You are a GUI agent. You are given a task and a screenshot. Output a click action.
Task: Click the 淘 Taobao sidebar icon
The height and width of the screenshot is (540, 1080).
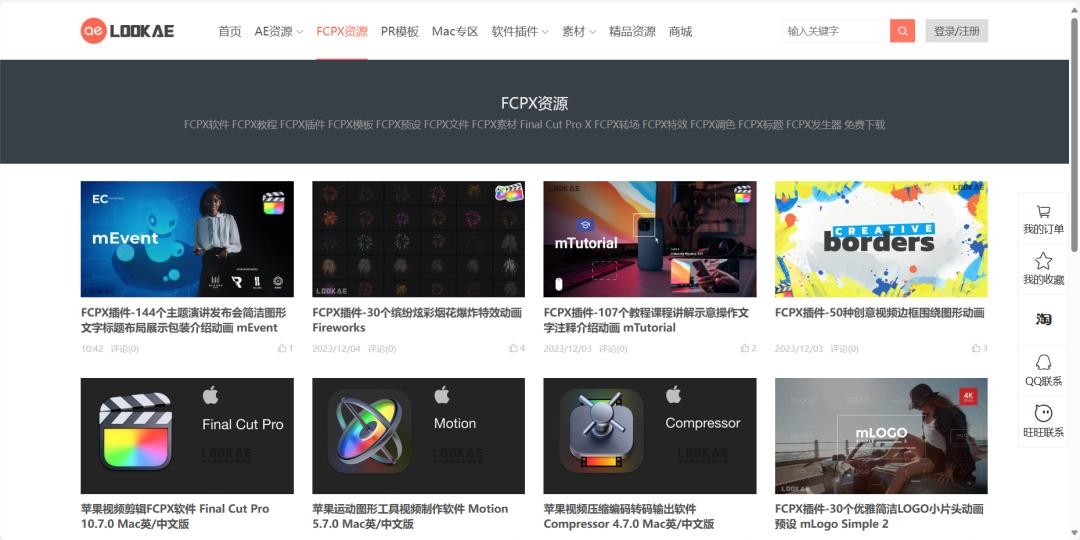pyautogui.click(x=1043, y=319)
